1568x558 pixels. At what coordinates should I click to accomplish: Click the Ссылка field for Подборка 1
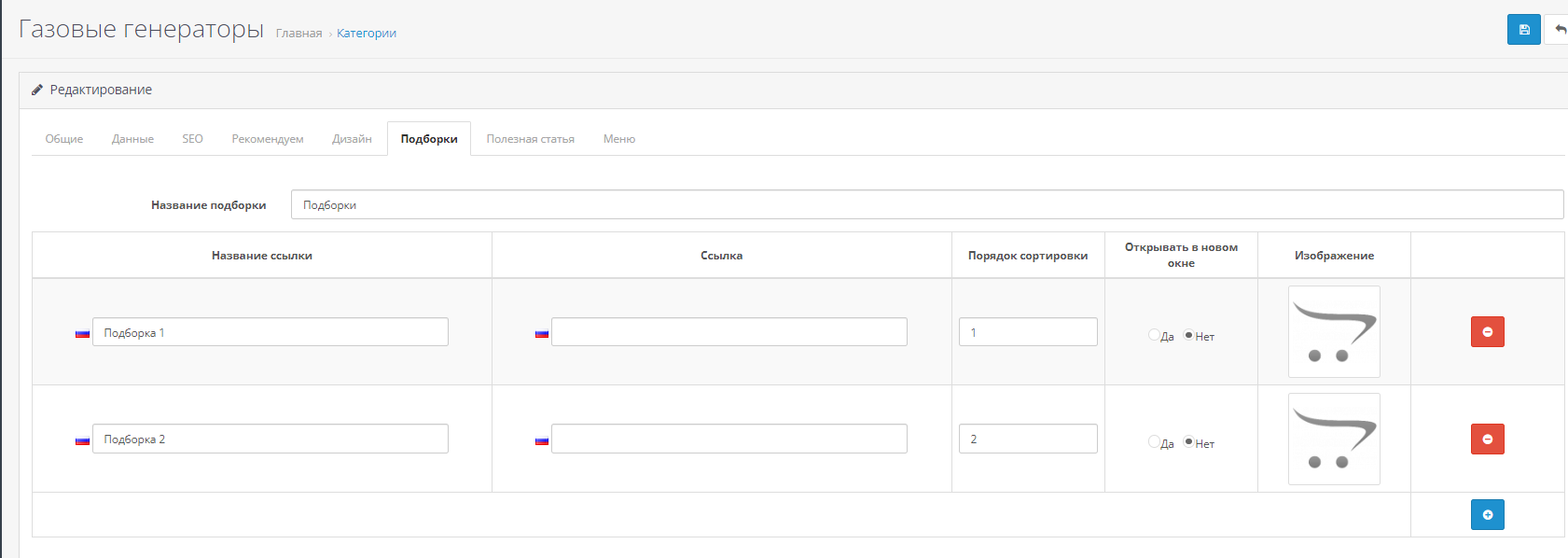coord(728,332)
